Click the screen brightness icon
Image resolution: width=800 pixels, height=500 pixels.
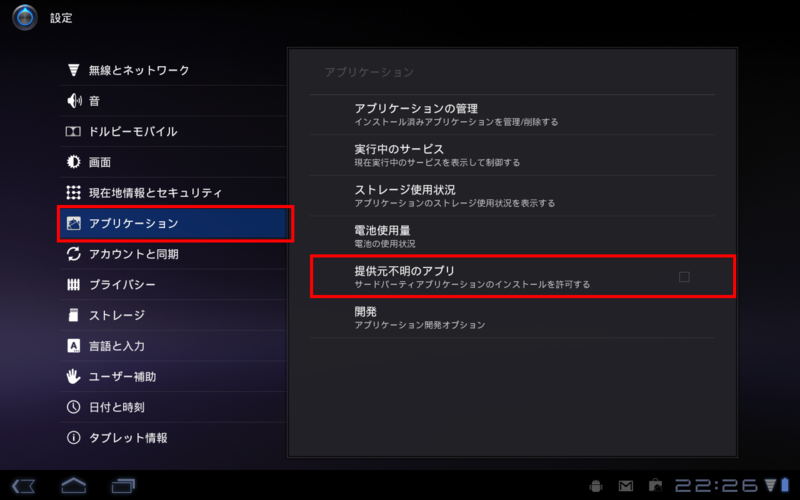tap(73, 162)
